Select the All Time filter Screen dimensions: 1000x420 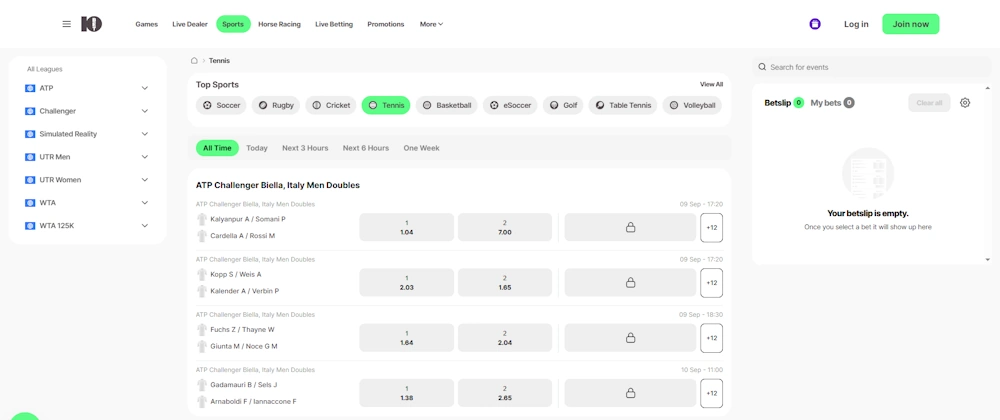coord(217,148)
